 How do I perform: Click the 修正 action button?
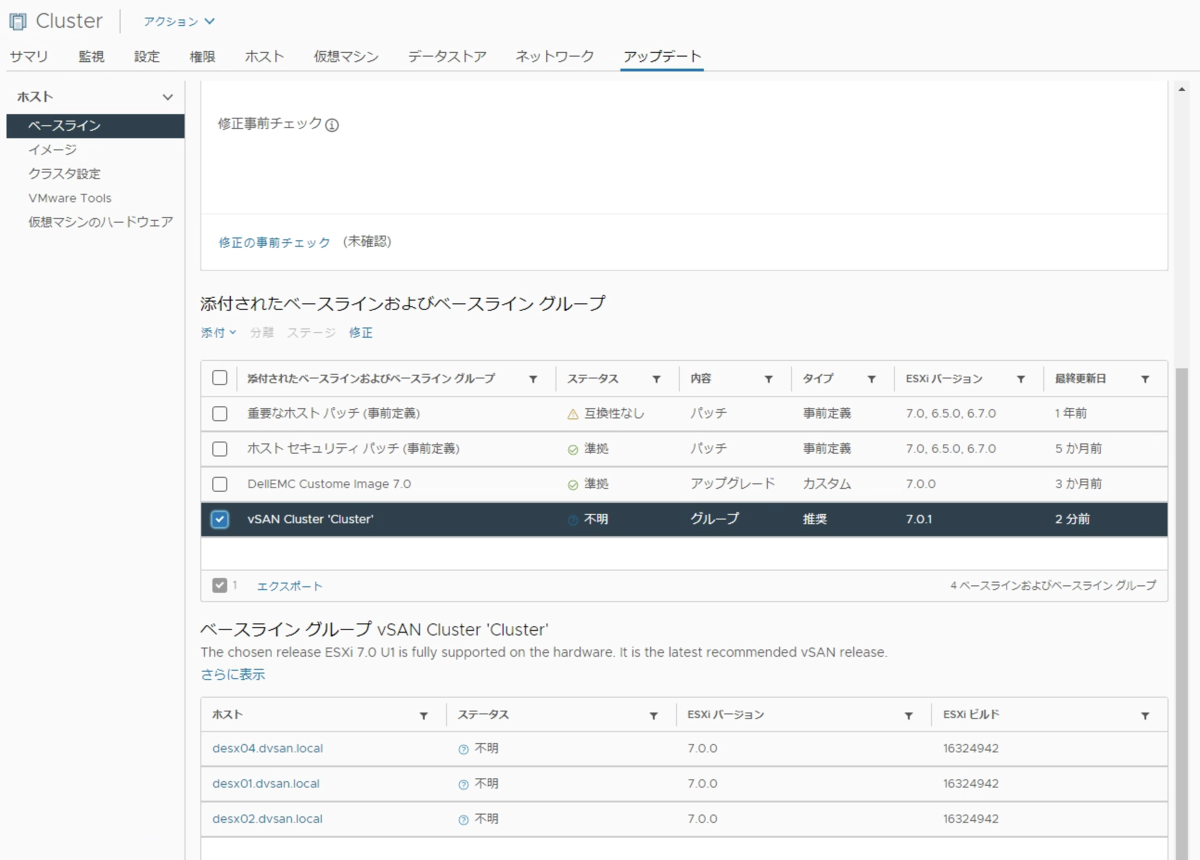pyautogui.click(x=361, y=333)
